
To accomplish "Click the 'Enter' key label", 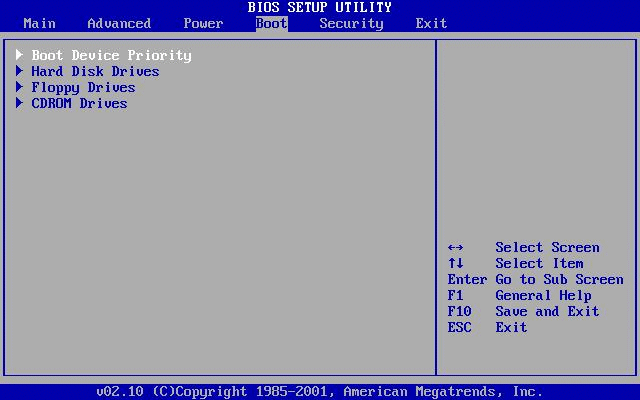I will (x=467, y=280).
